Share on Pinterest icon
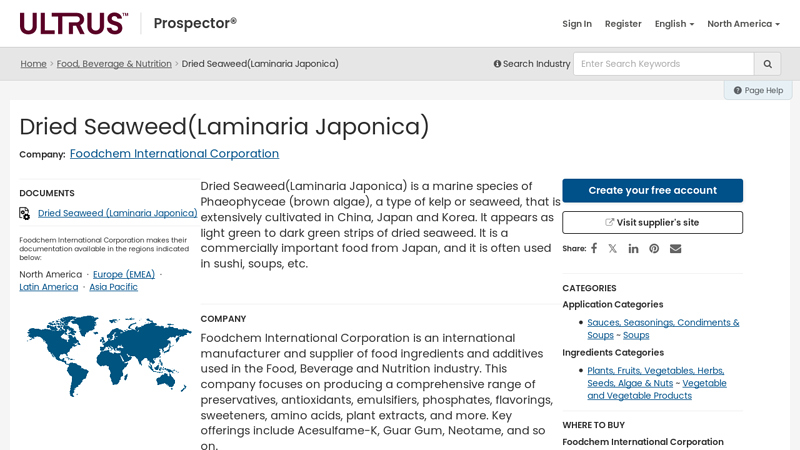Image resolution: width=800 pixels, height=450 pixels. (654, 248)
